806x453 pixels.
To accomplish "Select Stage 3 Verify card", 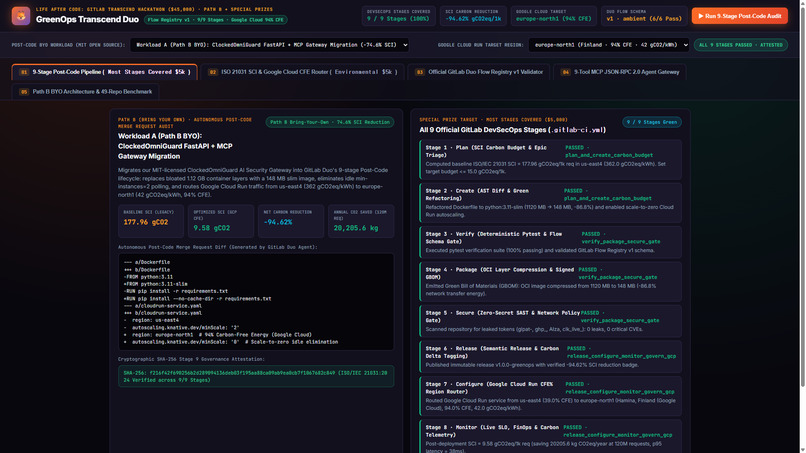I will click(x=551, y=242).
